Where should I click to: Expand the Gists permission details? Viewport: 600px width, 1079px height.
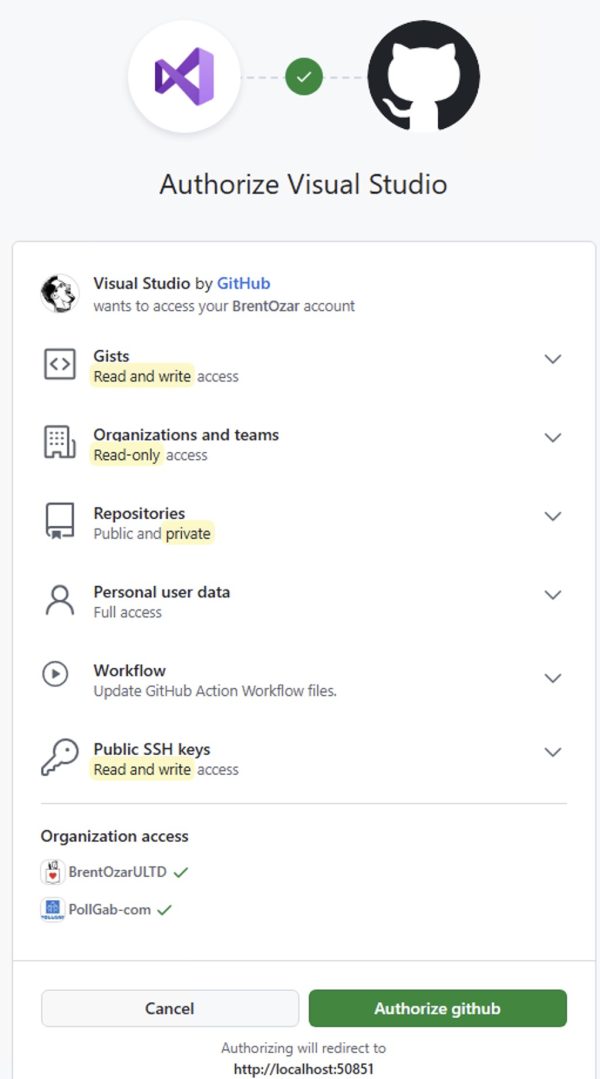(552, 359)
